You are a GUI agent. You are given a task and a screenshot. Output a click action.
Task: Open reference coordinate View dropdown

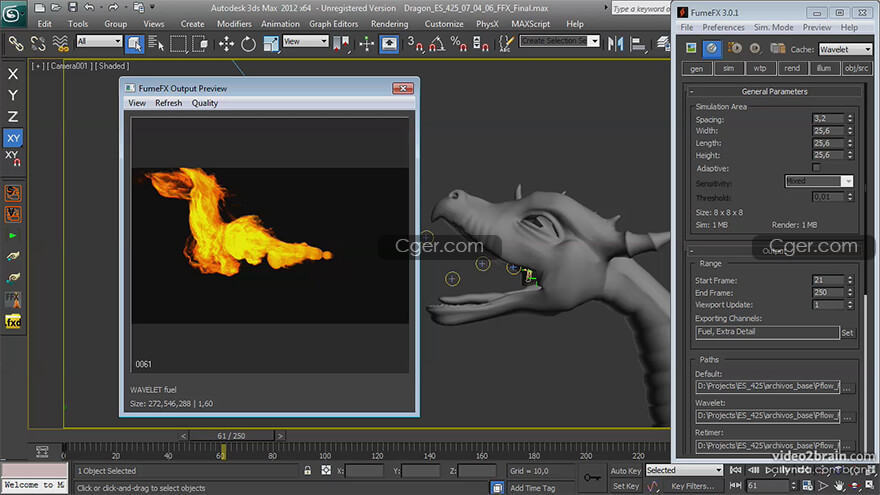305,42
